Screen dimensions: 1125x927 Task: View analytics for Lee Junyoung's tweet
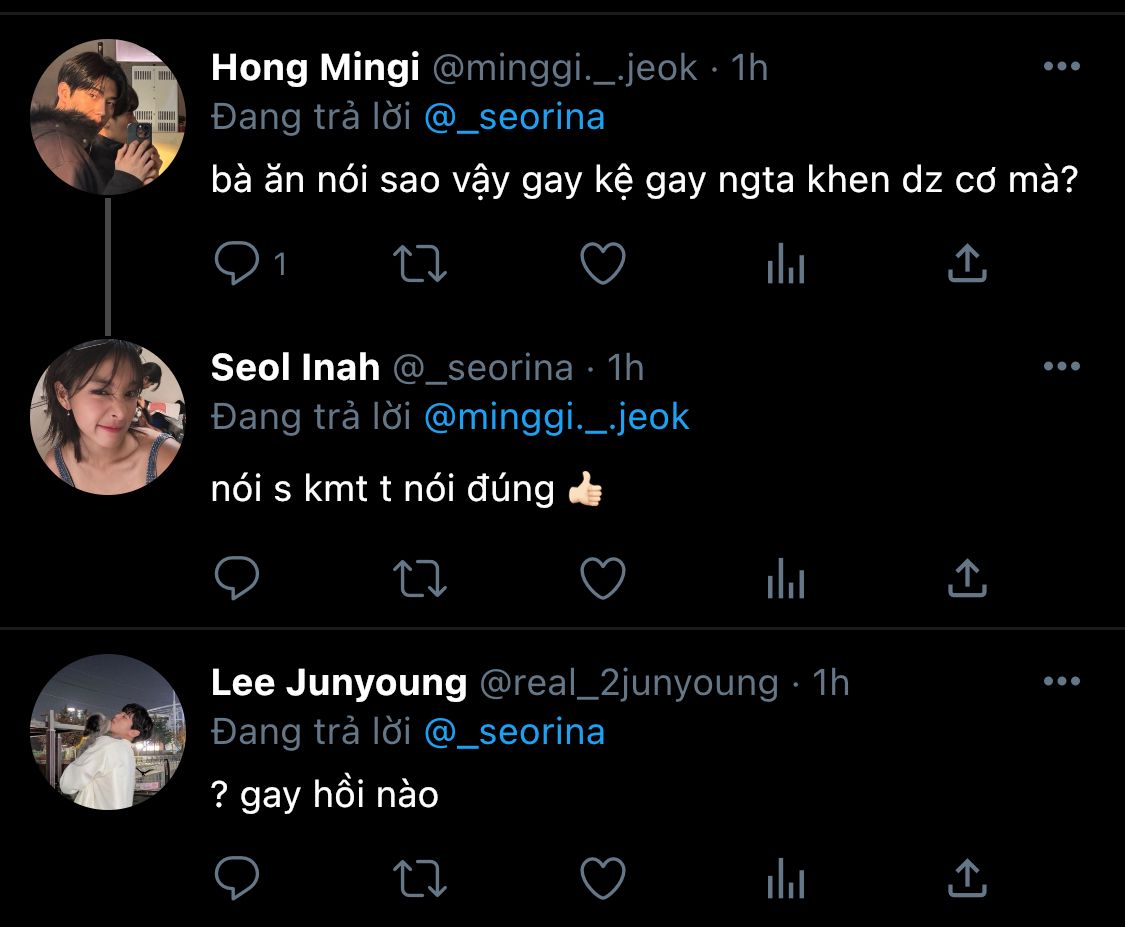(785, 878)
